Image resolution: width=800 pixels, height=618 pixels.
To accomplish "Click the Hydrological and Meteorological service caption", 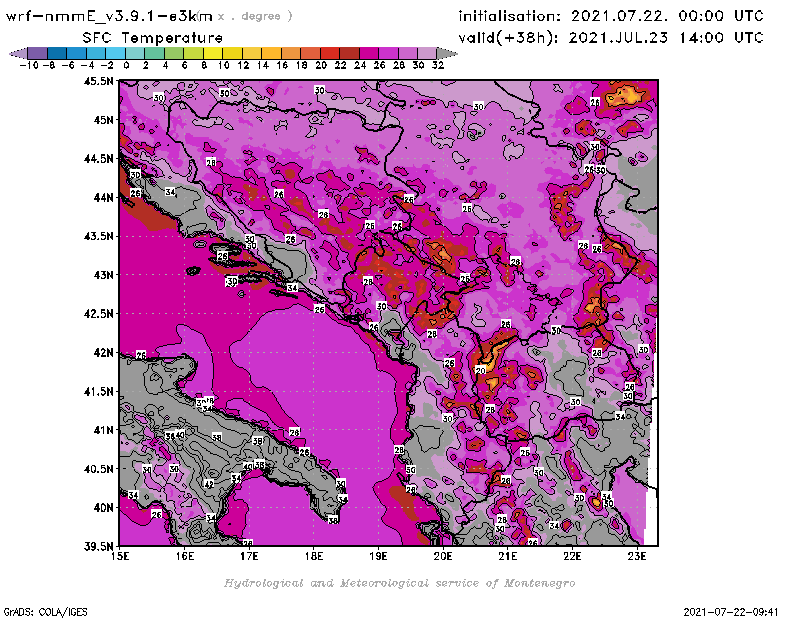I will (399, 583).
